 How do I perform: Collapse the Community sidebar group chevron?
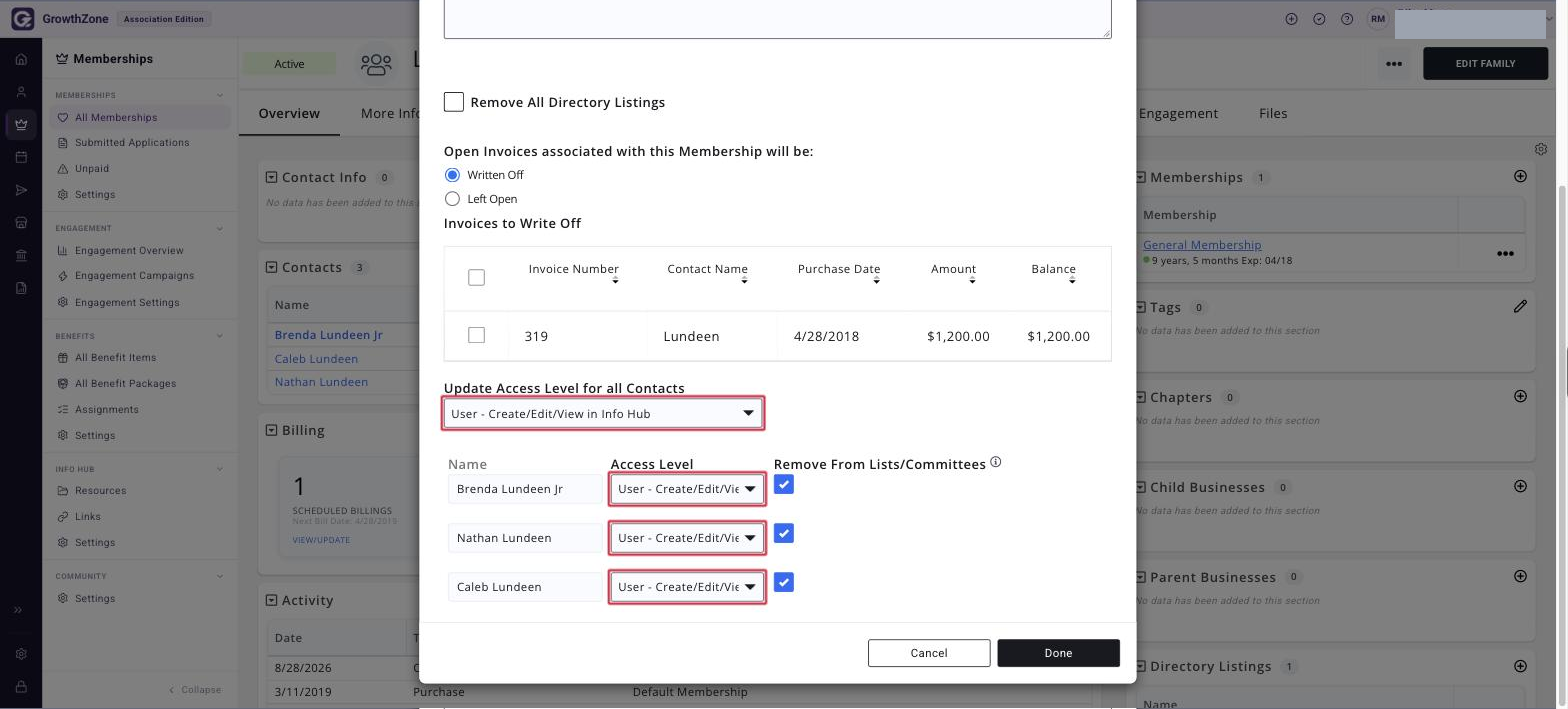click(x=220, y=577)
